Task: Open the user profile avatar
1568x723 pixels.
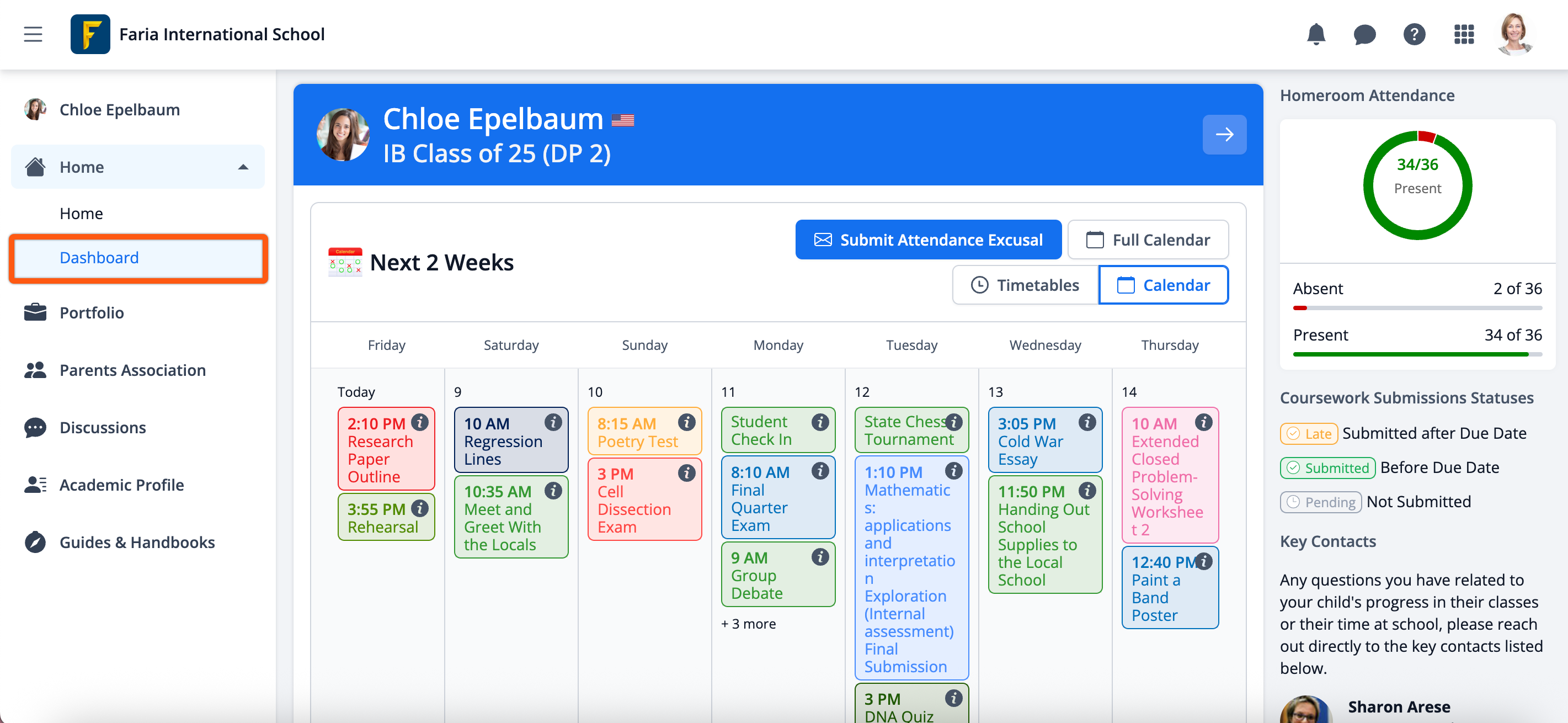Action: point(1514,34)
